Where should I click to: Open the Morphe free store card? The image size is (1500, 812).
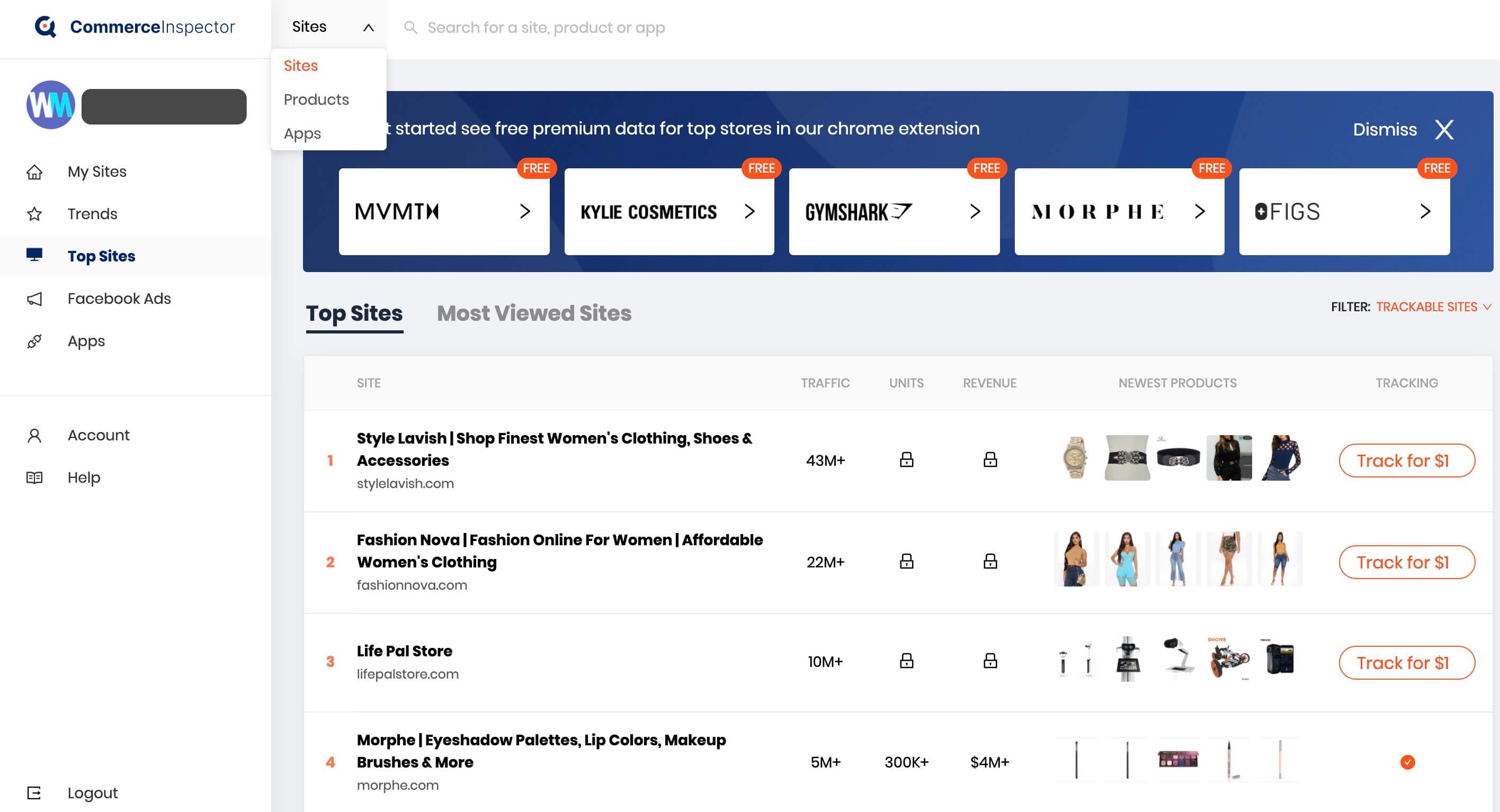click(1119, 211)
